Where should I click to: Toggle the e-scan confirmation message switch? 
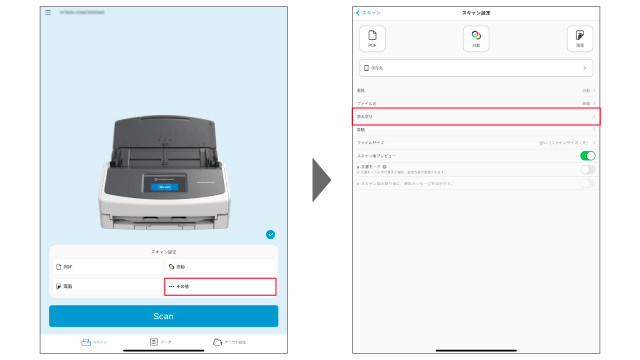click(587, 183)
